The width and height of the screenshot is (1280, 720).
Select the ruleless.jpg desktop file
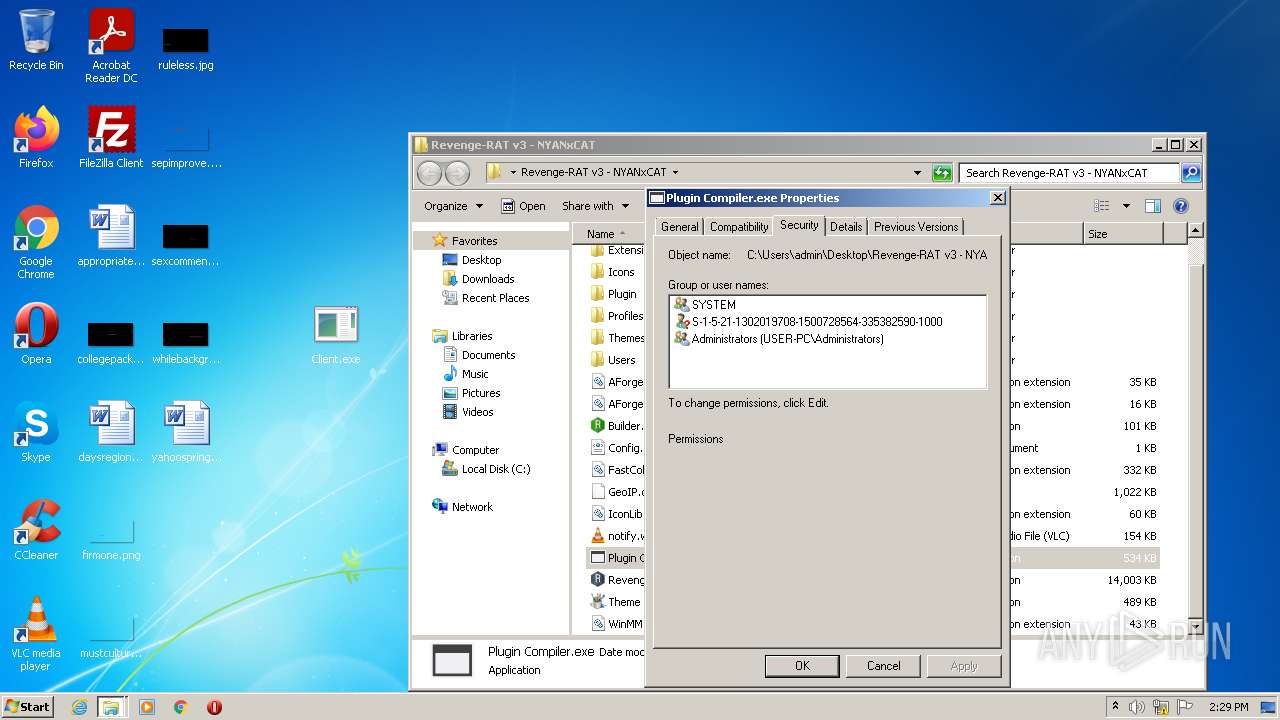[x=186, y=48]
